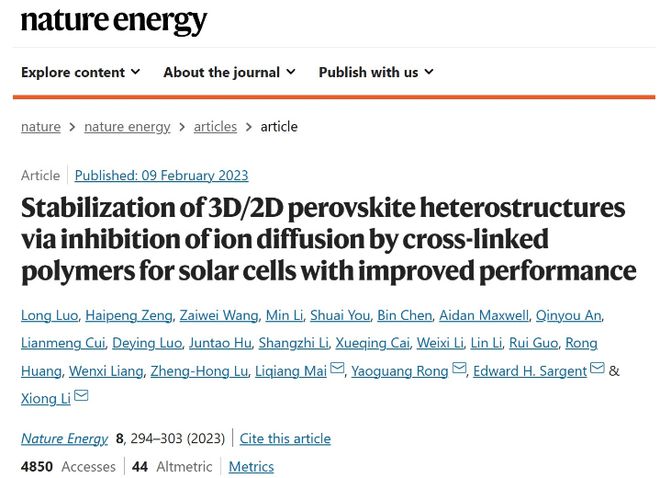Screen dimensions: 660x478
Task: Open author Zheng-Hong Lu's link
Action: (199, 371)
